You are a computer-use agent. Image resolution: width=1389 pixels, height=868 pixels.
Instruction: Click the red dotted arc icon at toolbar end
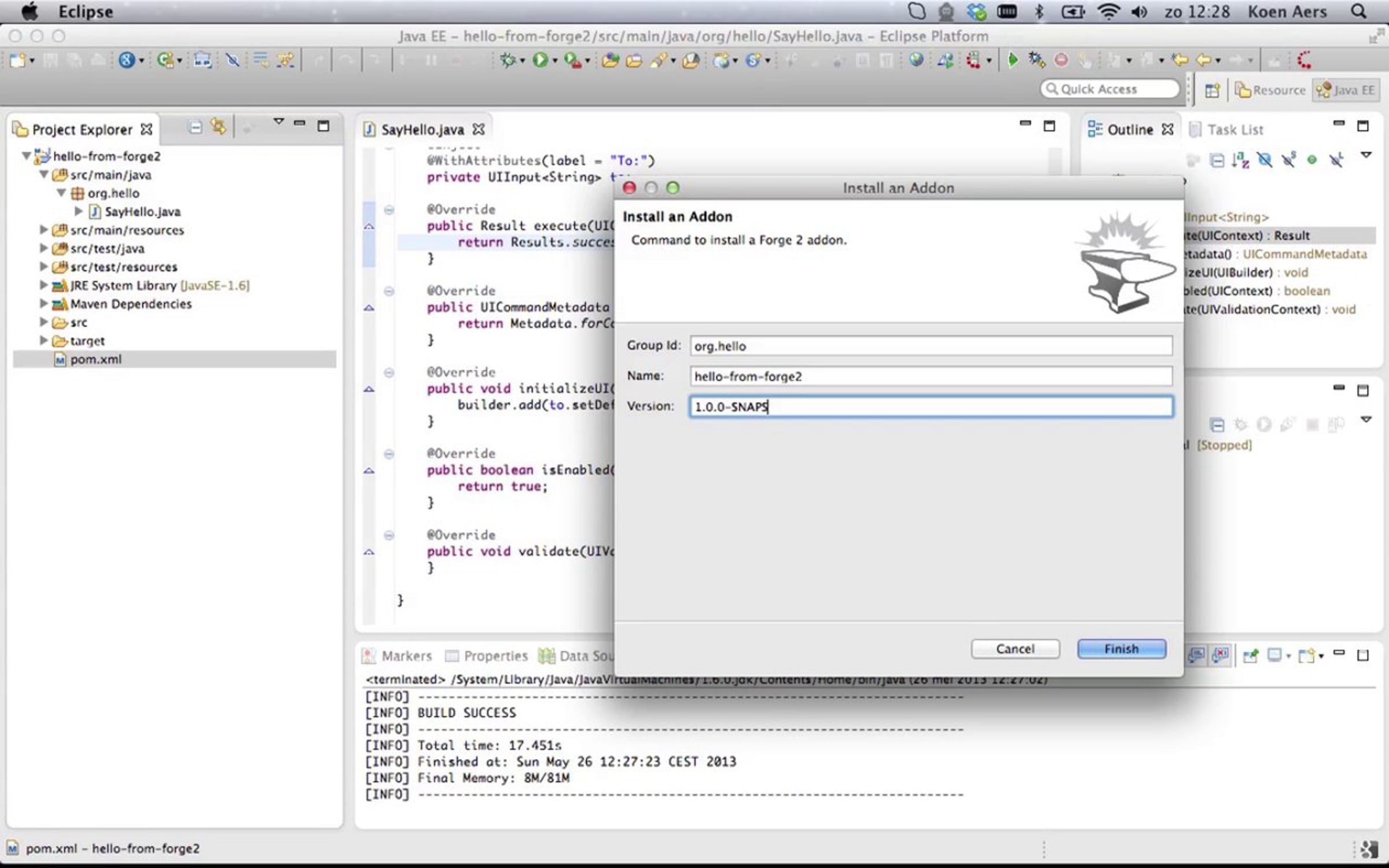point(1305,60)
